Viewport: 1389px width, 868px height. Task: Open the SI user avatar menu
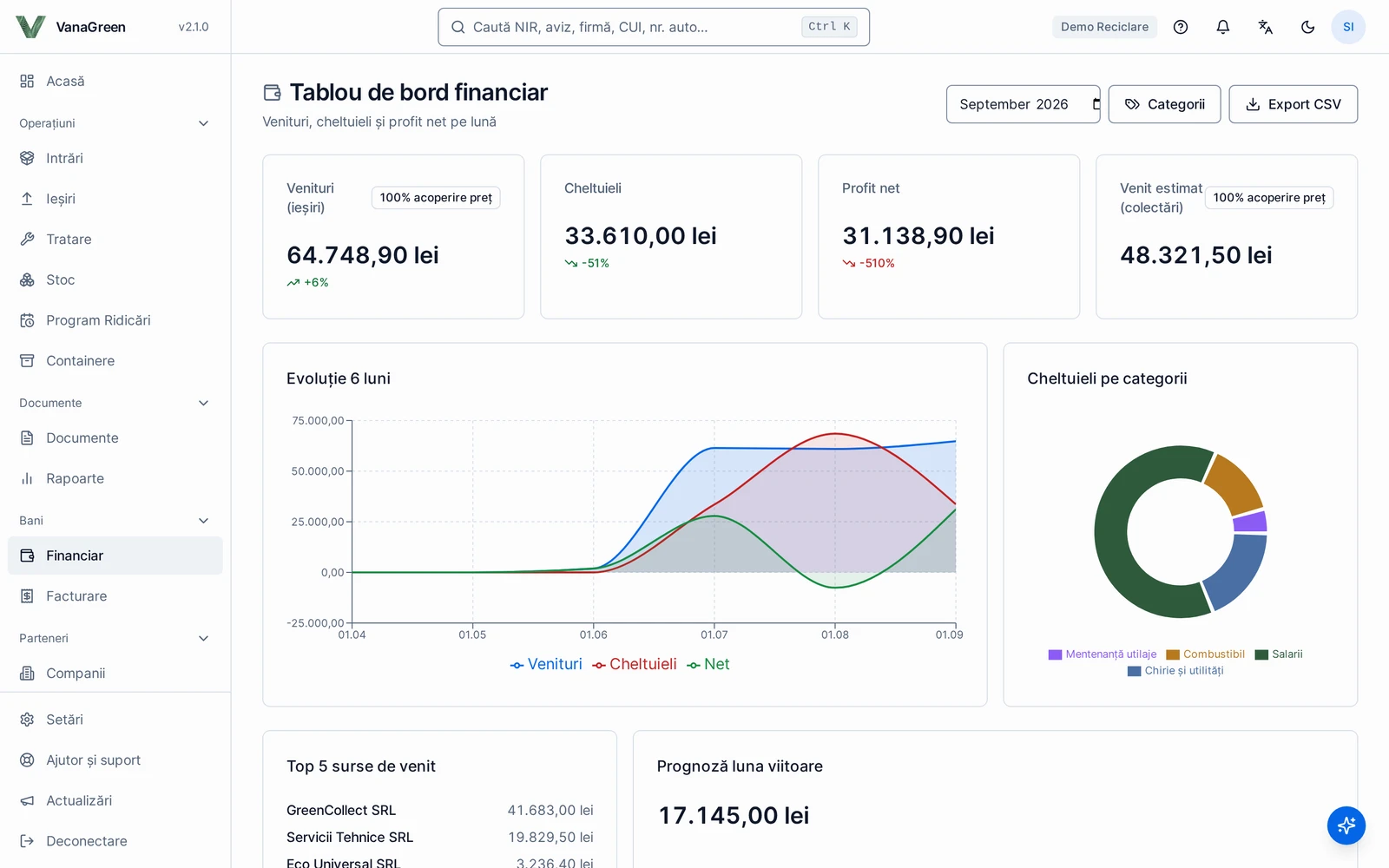(1348, 27)
